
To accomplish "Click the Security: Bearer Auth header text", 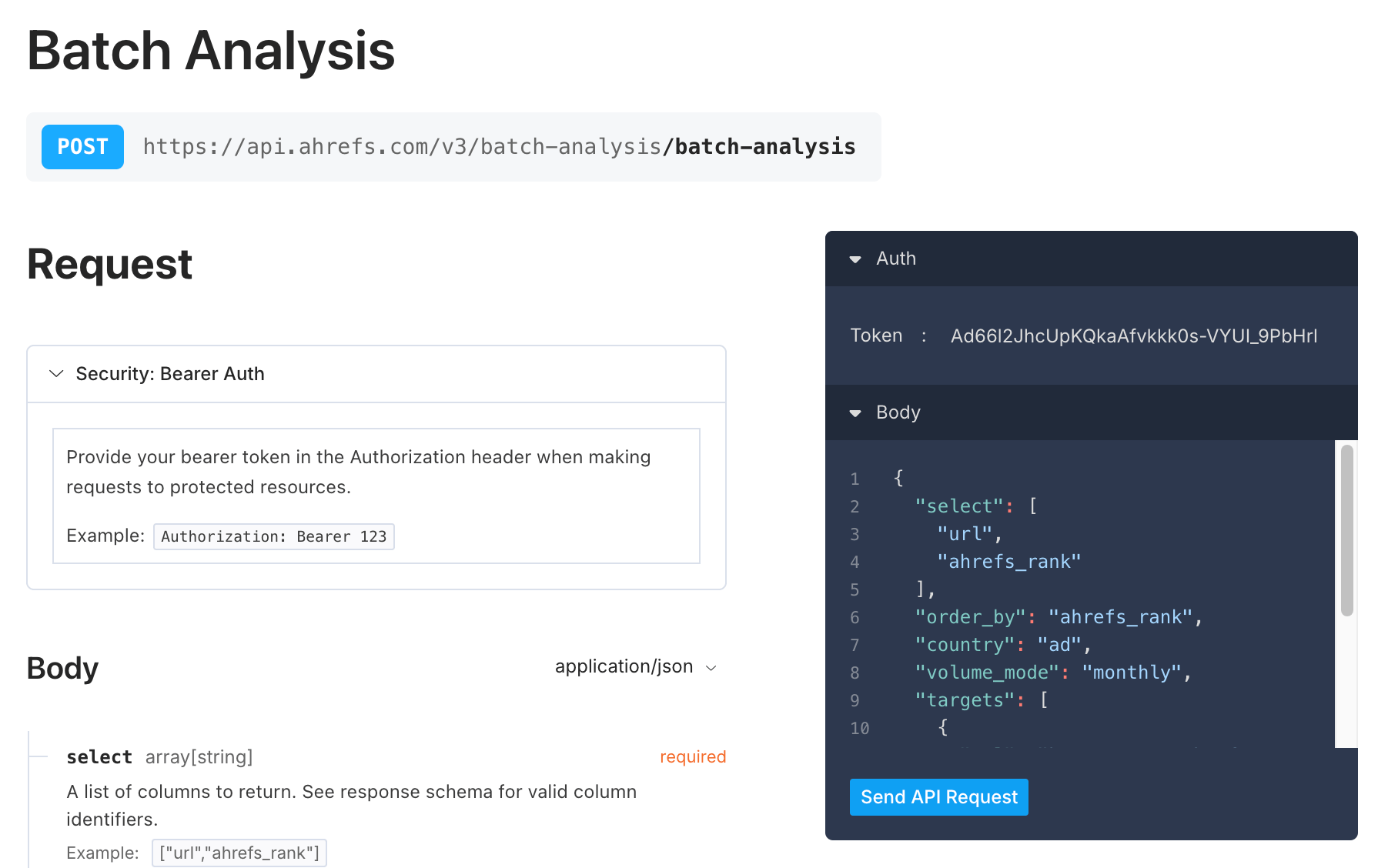I will [x=170, y=374].
